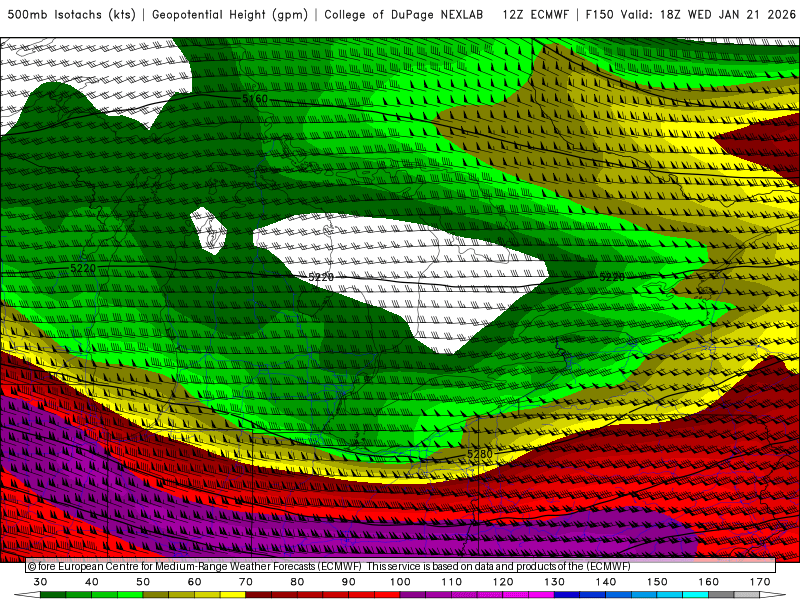The image size is (800, 600).
Task: Click the 5220 label inside the white area
Action: click(x=321, y=277)
